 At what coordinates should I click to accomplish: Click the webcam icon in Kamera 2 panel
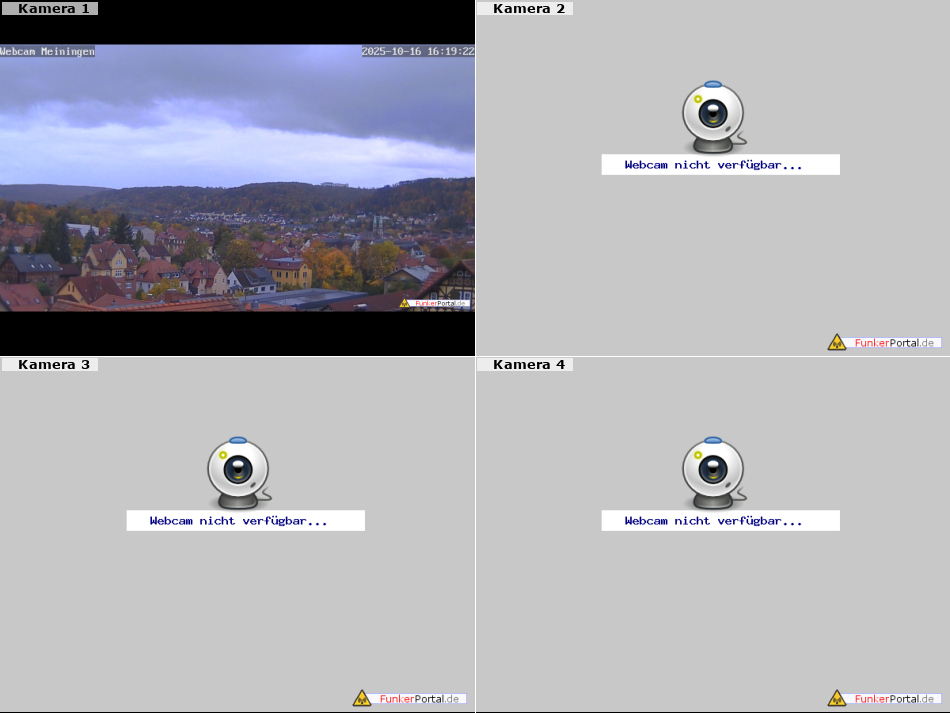click(x=713, y=114)
